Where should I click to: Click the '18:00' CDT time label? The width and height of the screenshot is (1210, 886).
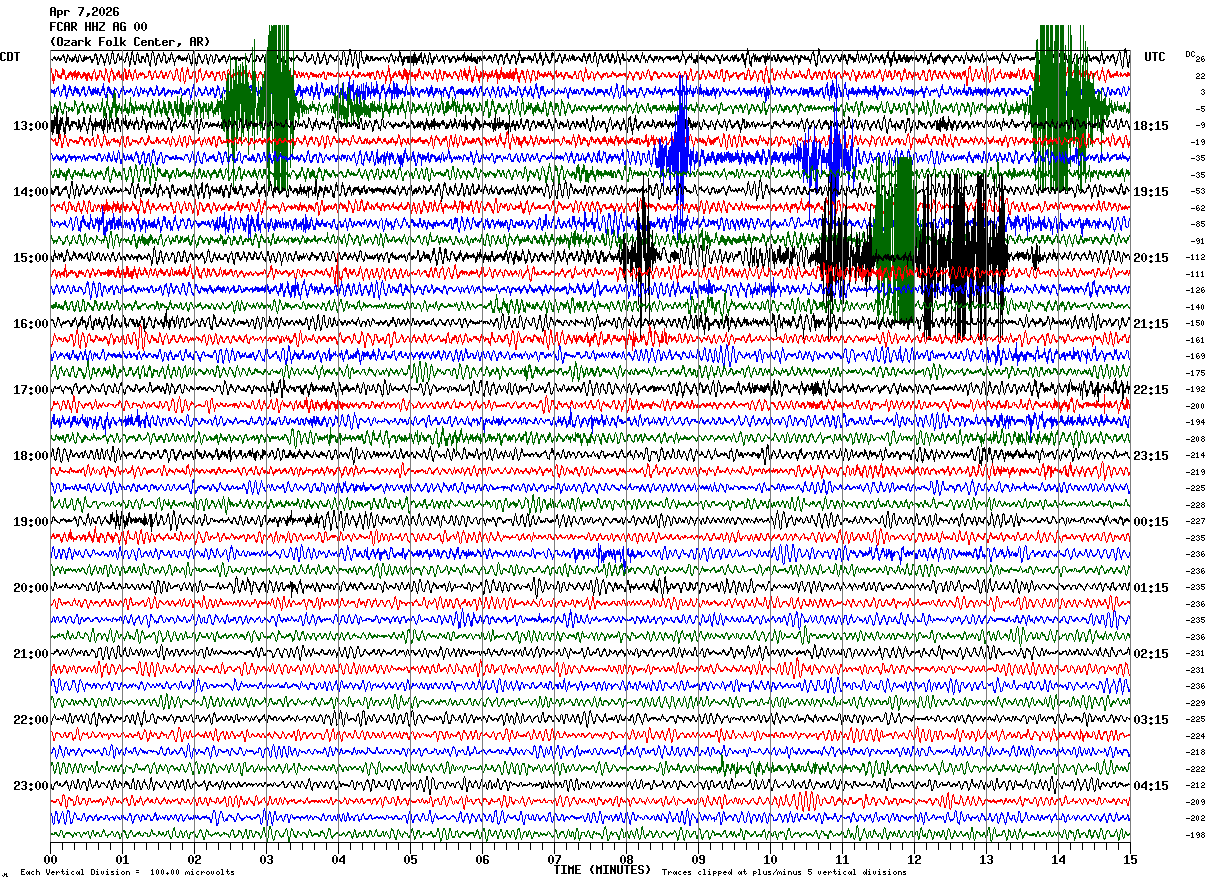point(30,456)
